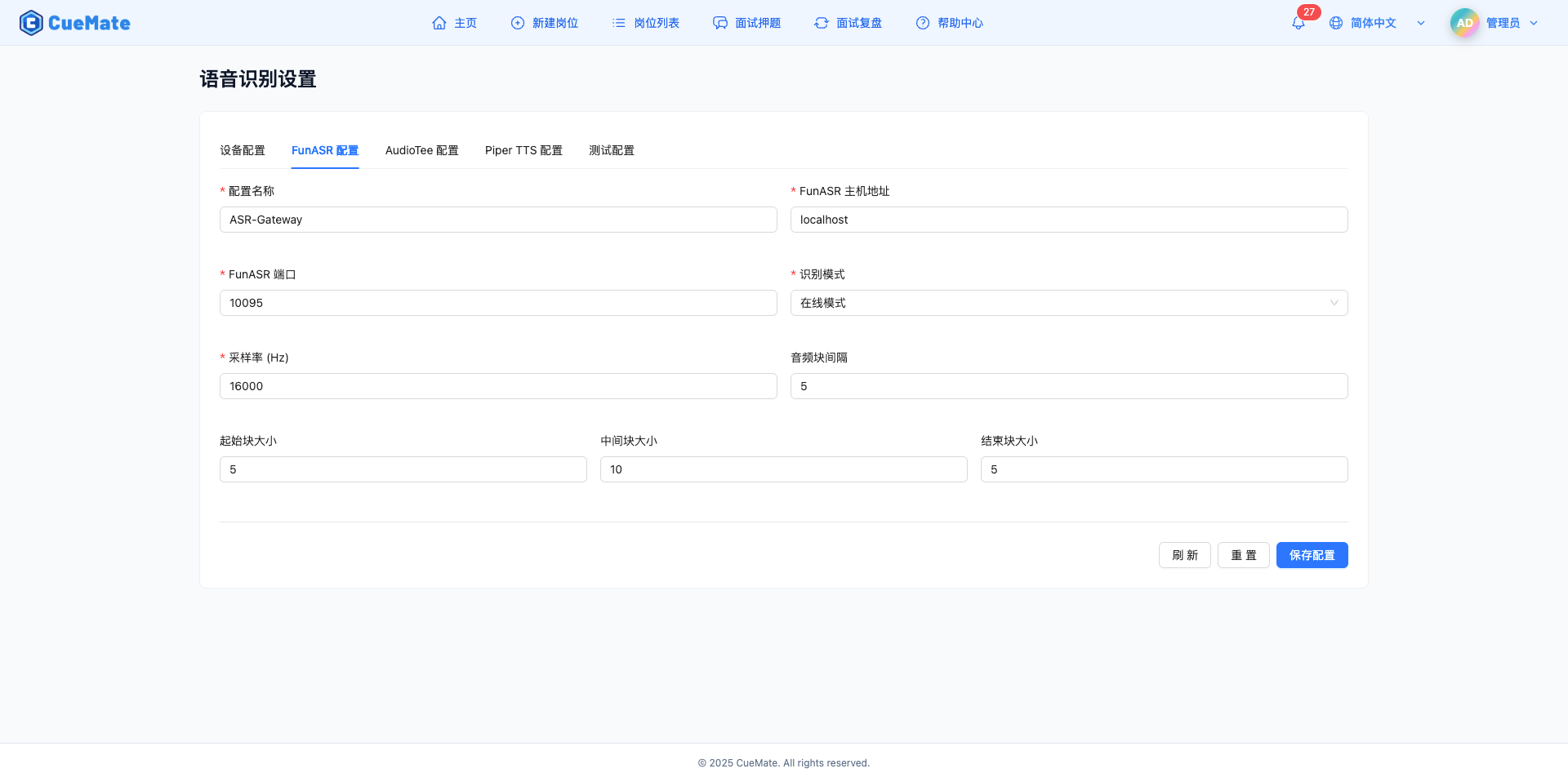Open the 识别模式 dropdown showing 在线模式
The image size is (1568, 782).
coord(1069,303)
